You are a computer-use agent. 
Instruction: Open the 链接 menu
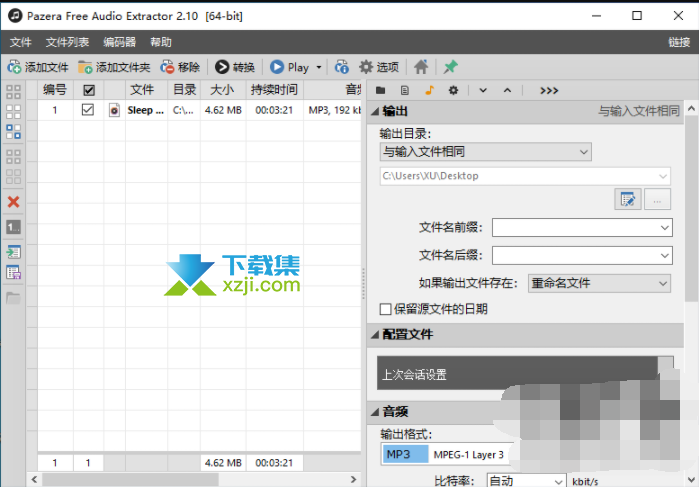point(679,42)
